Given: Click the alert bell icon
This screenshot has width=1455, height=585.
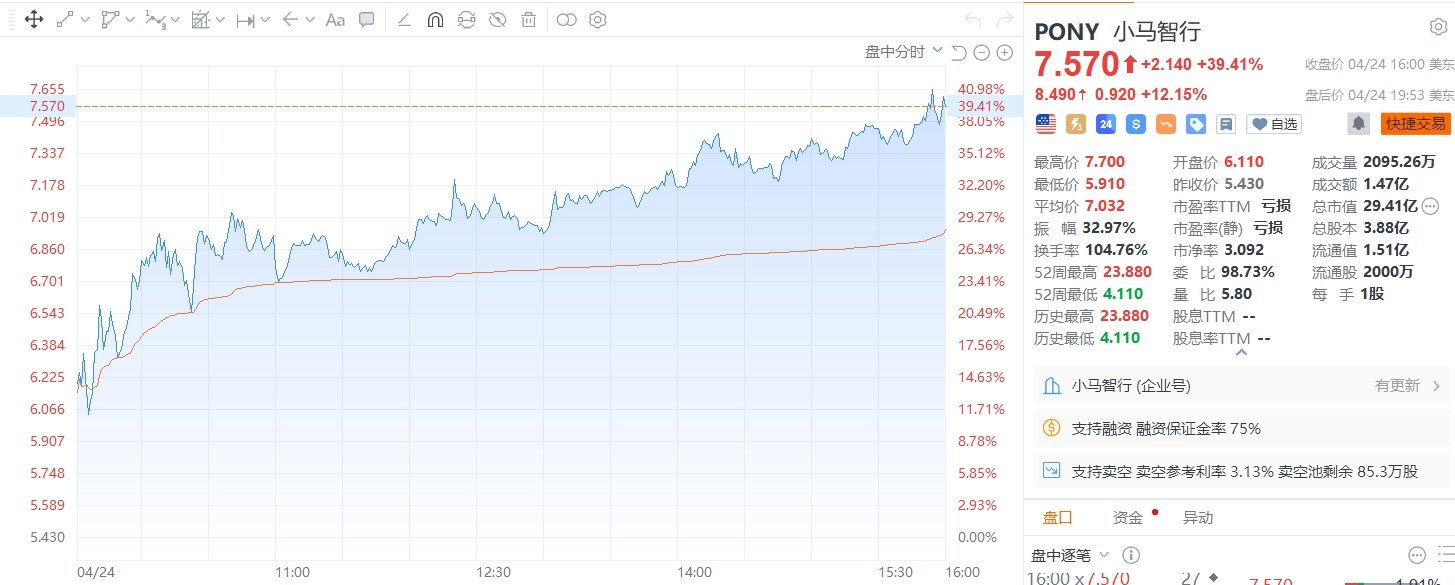Looking at the screenshot, I should tap(1358, 124).
